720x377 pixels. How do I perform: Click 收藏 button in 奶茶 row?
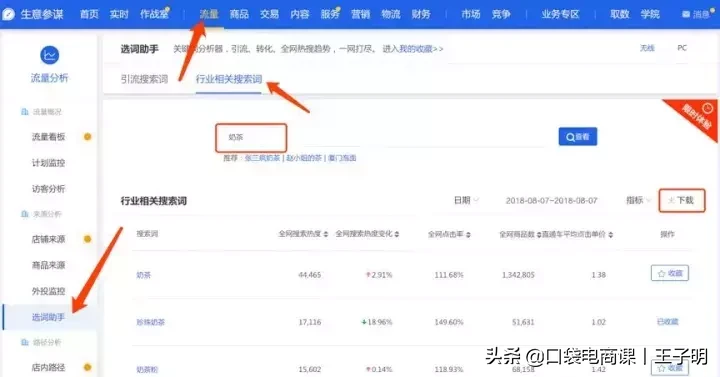coord(670,273)
